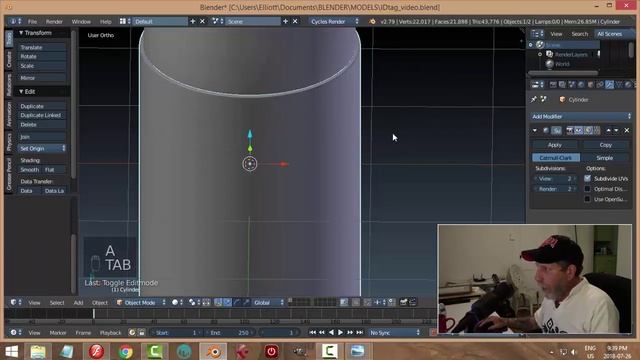Toggle 3D manipulator widget button

(x=218, y=302)
